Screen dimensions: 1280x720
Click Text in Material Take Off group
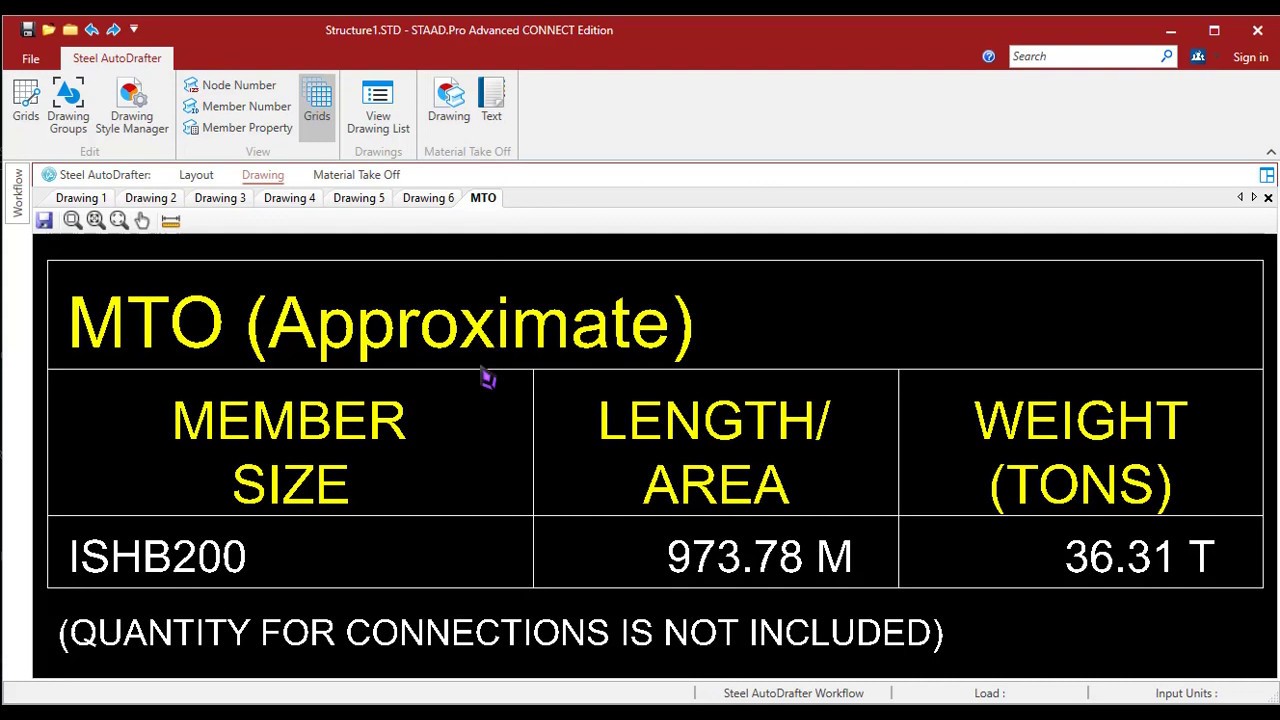point(491,101)
